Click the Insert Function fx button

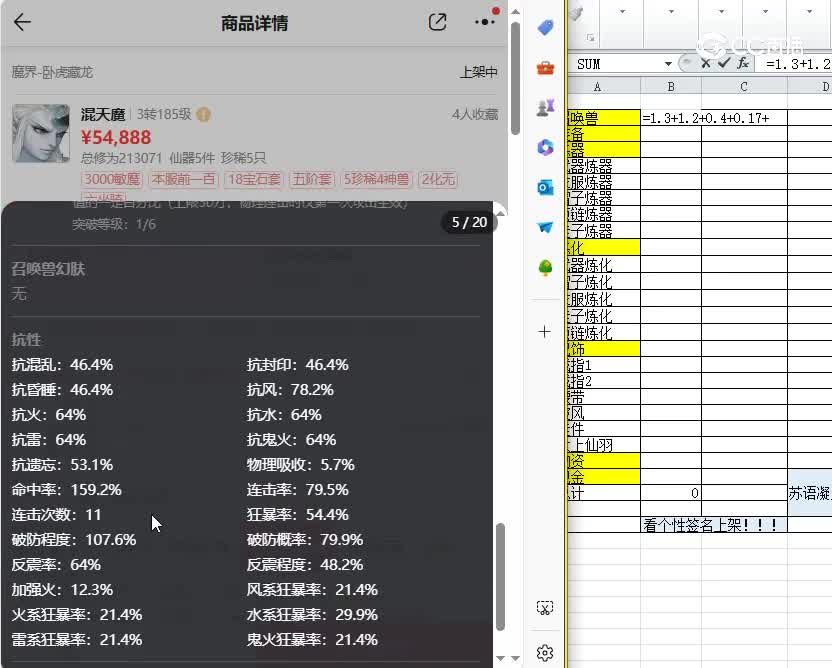pyautogui.click(x=743, y=63)
